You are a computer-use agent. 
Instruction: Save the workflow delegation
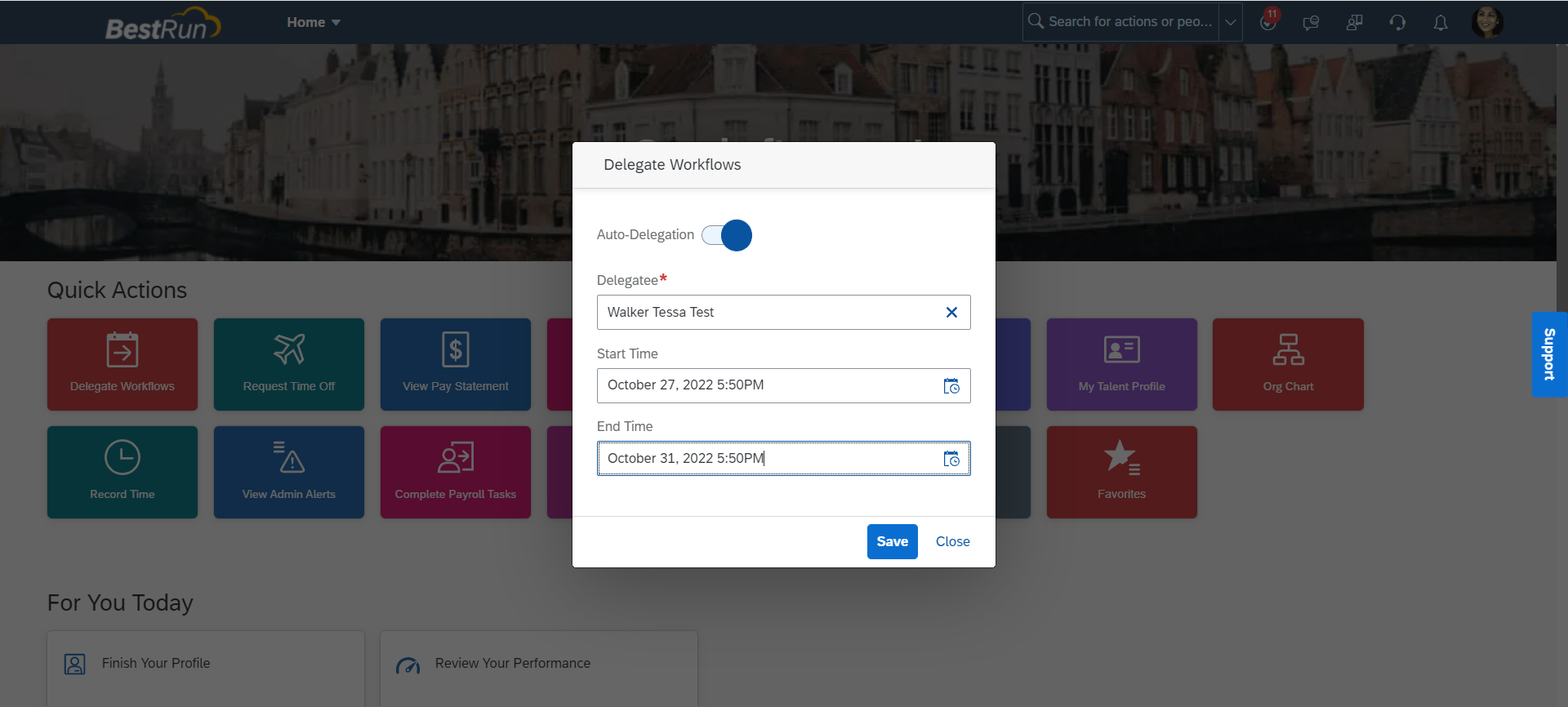(893, 542)
